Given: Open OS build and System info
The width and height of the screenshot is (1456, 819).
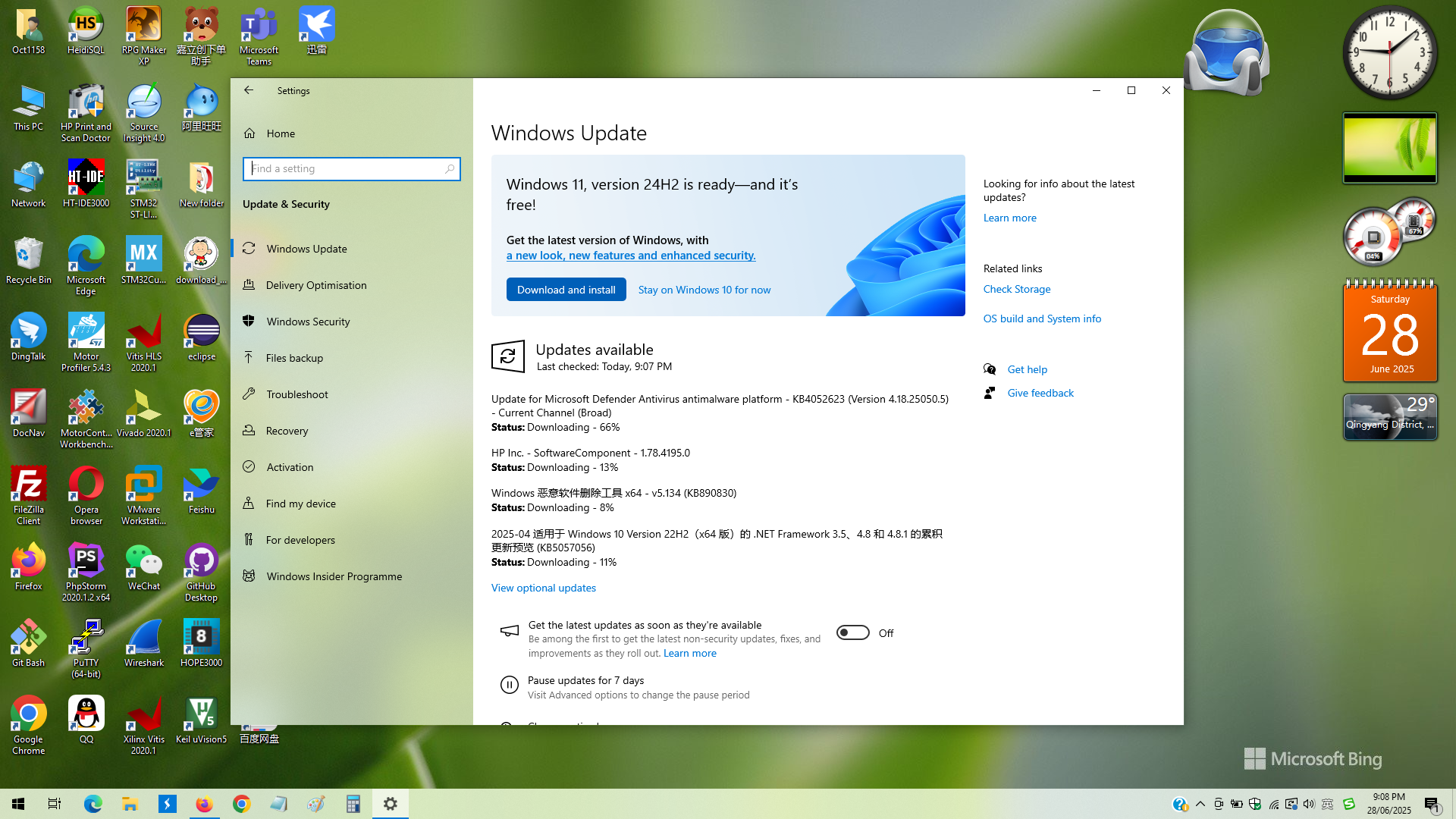Looking at the screenshot, I should pyautogui.click(x=1042, y=318).
